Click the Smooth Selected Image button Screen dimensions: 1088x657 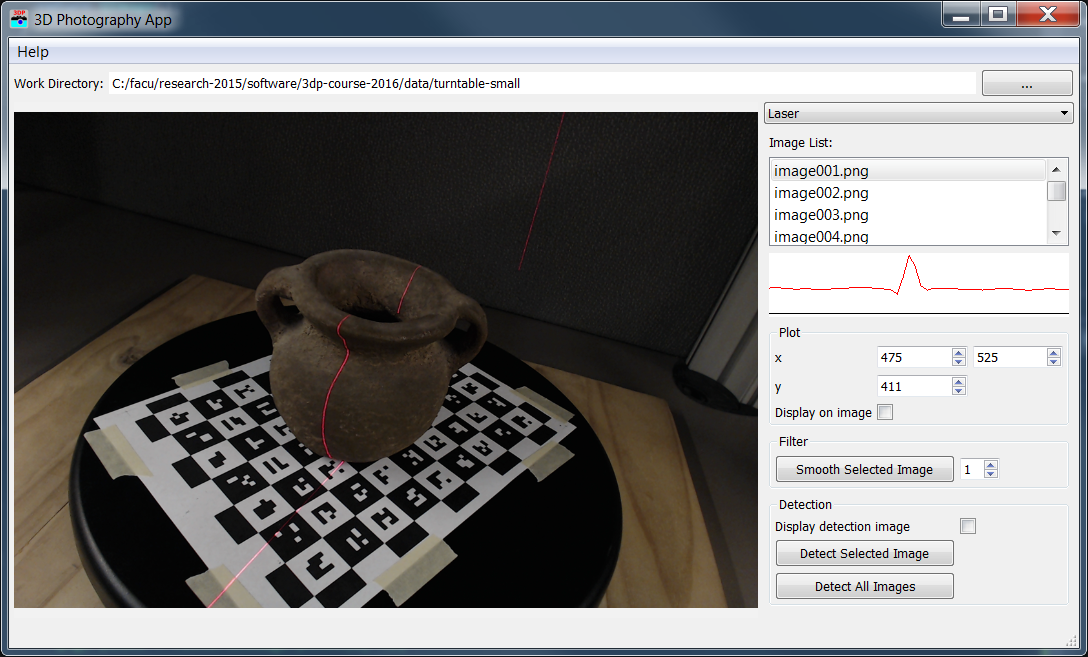coord(865,470)
